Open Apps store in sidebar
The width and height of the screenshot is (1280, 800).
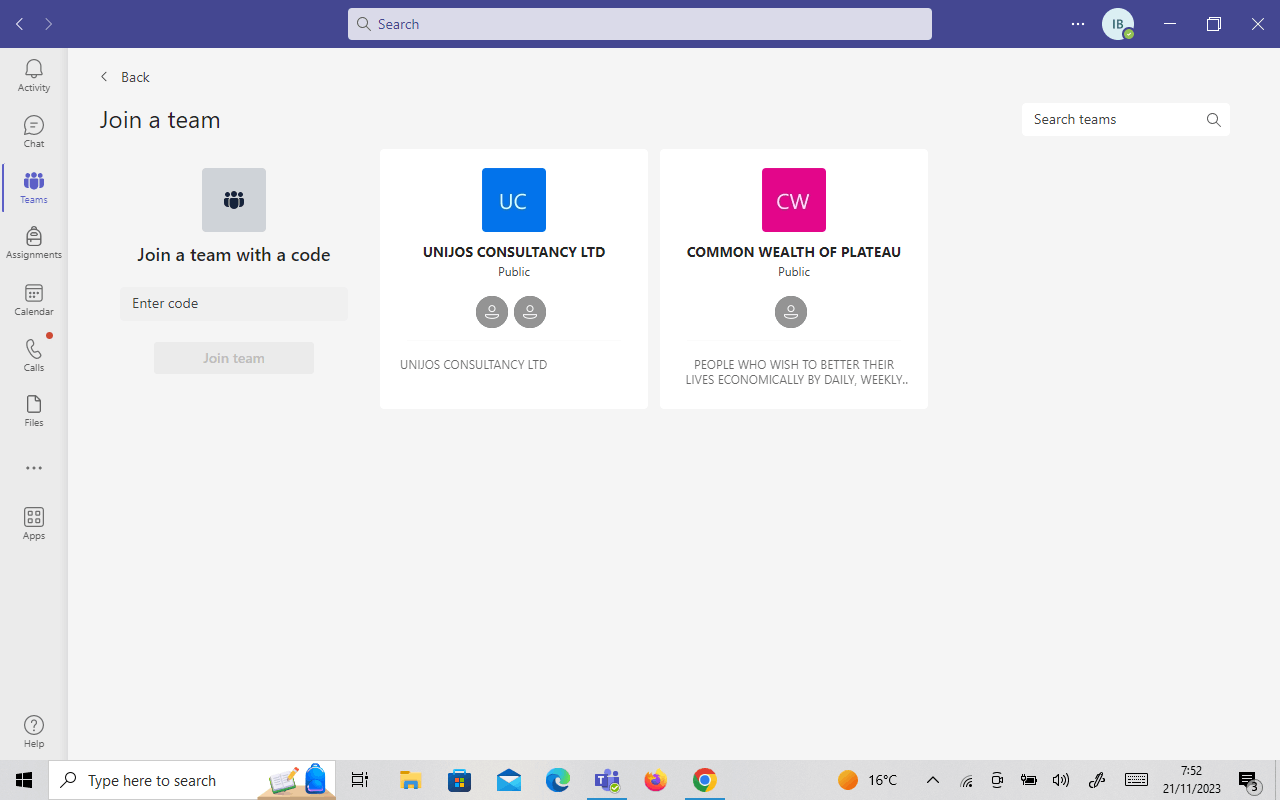pyautogui.click(x=34, y=523)
